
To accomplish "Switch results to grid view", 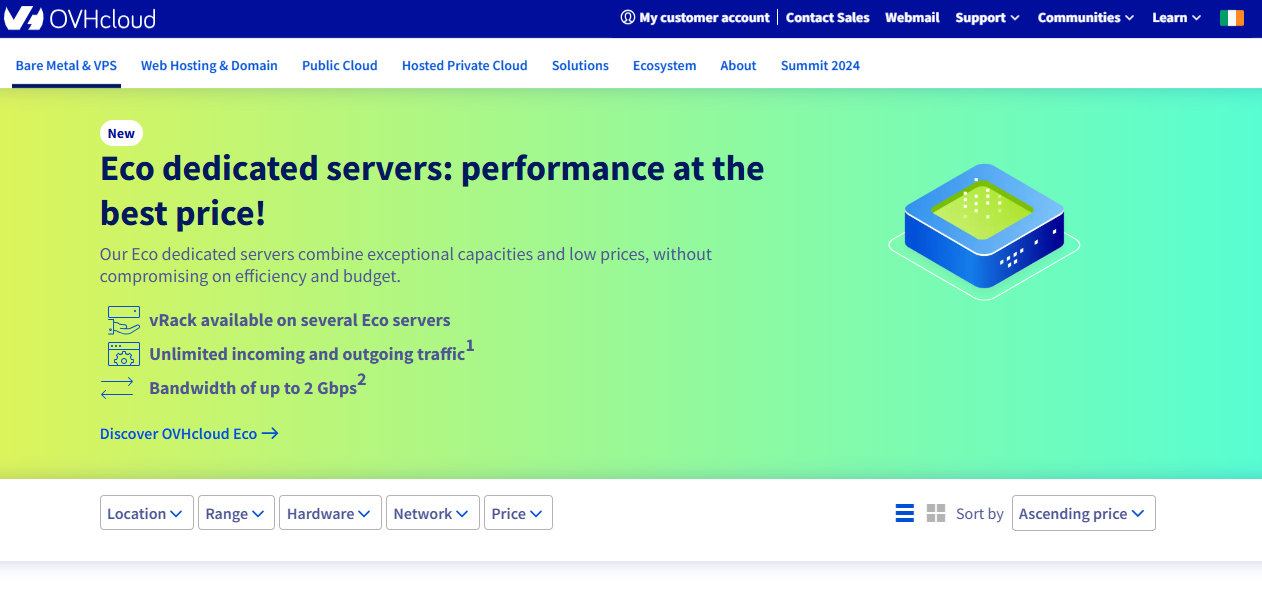I will pyautogui.click(x=935, y=512).
